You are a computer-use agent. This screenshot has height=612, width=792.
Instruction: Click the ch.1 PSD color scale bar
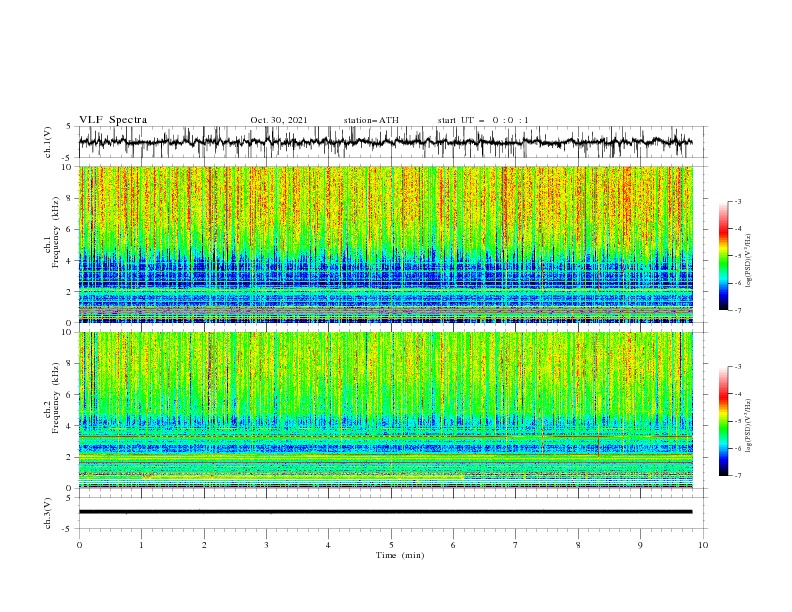pyautogui.click(x=723, y=255)
